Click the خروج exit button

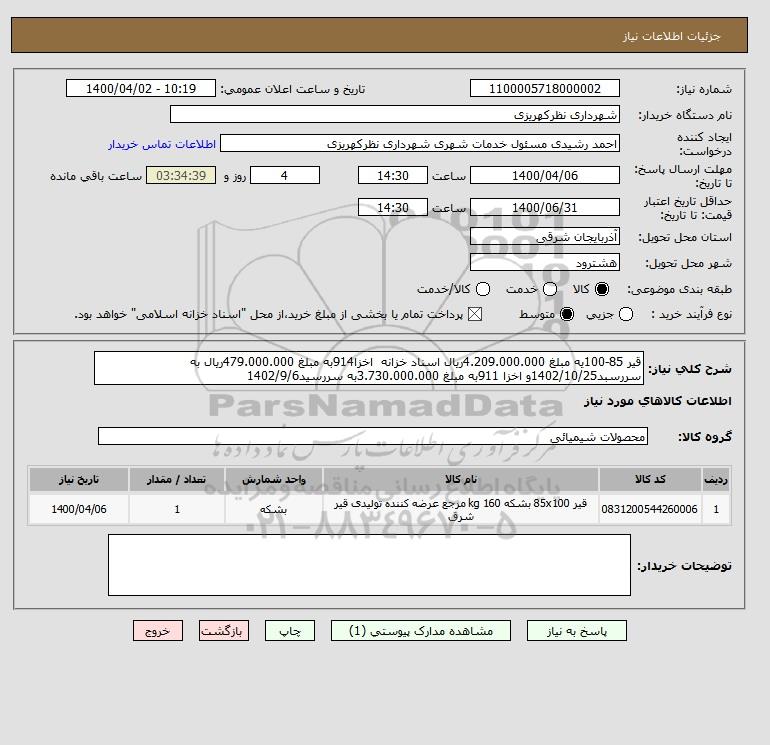(158, 631)
